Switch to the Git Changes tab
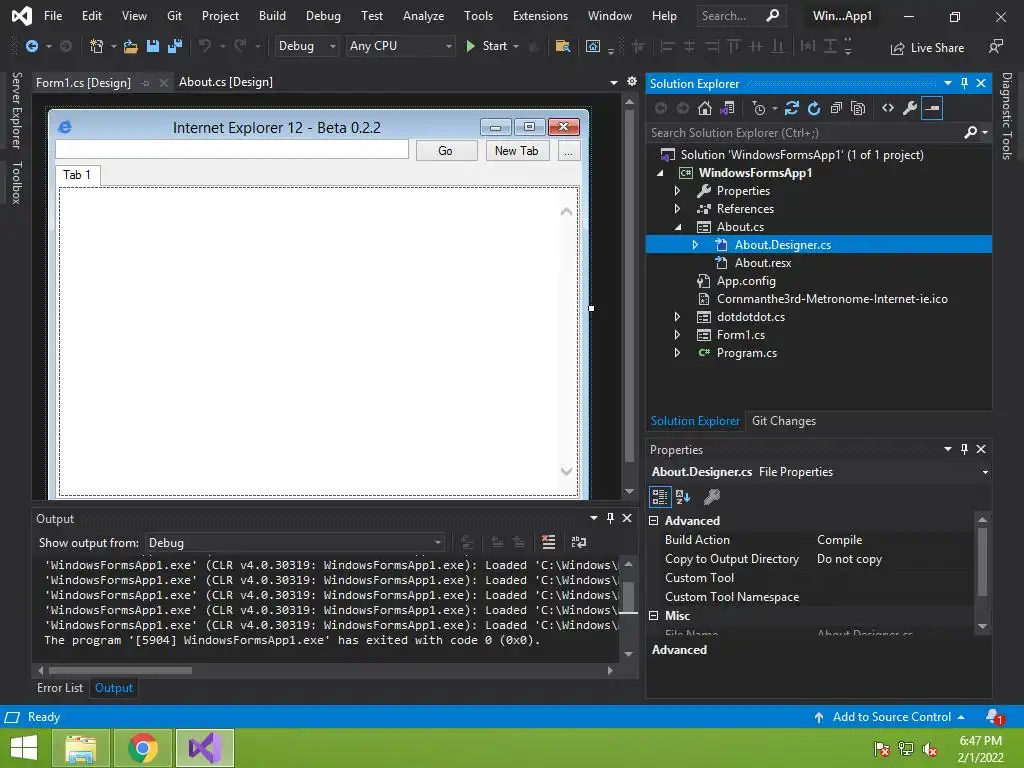This screenshot has width=1024, height=768. pos(784,421)
